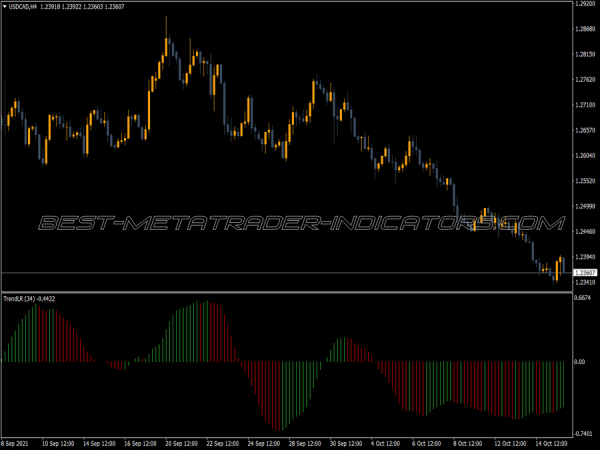This screenshot has height=450, width=600.
Task: Click price level 1.27100 on the scale
Action: click(585, 105)
